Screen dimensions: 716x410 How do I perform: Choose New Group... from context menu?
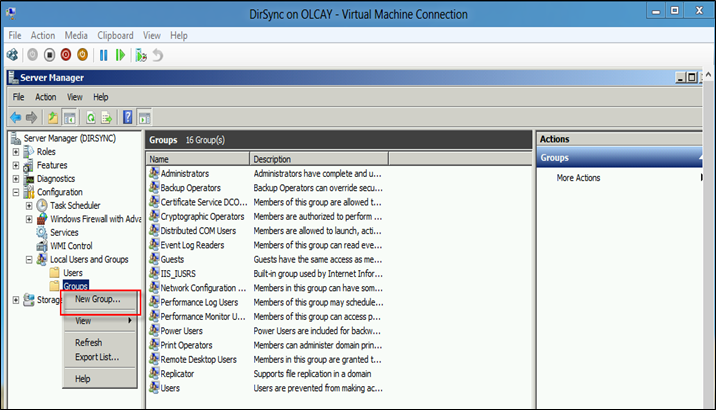[99, 299]
